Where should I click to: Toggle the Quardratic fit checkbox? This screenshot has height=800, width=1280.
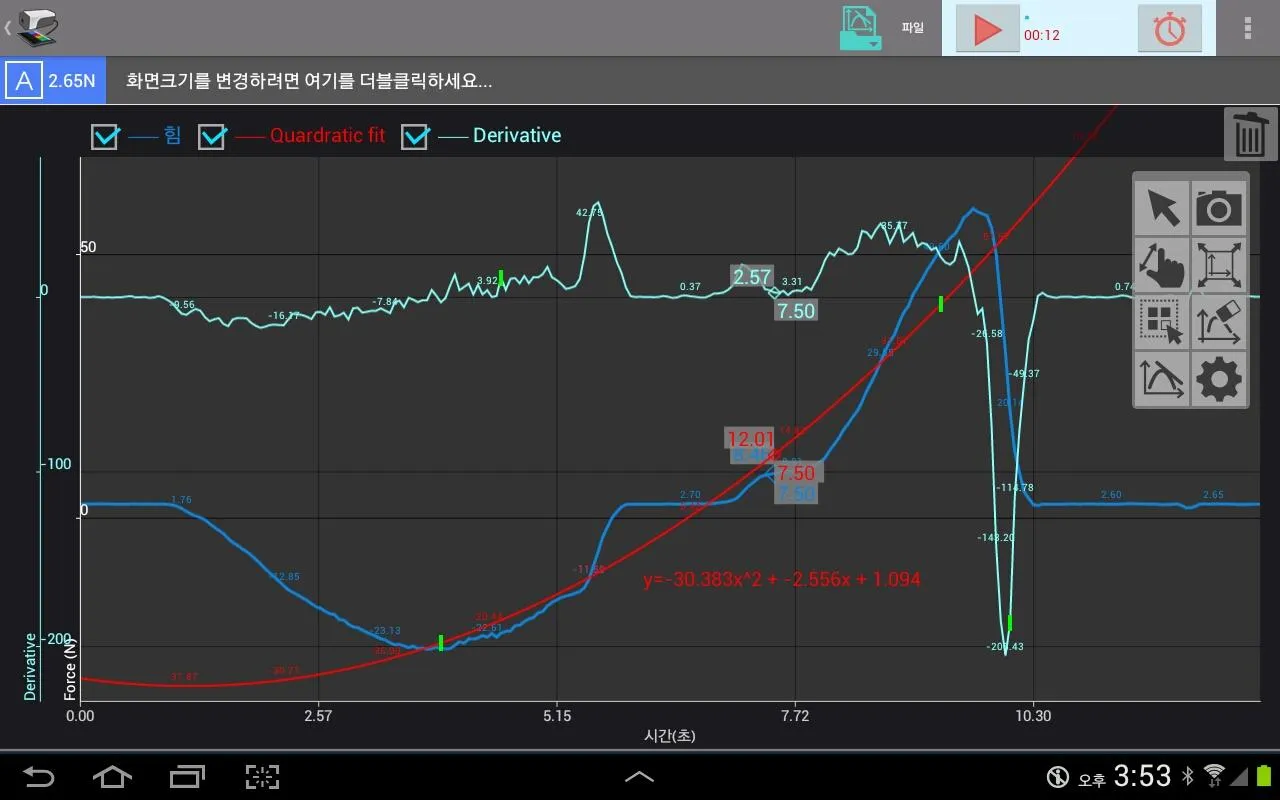pos(212,136)
